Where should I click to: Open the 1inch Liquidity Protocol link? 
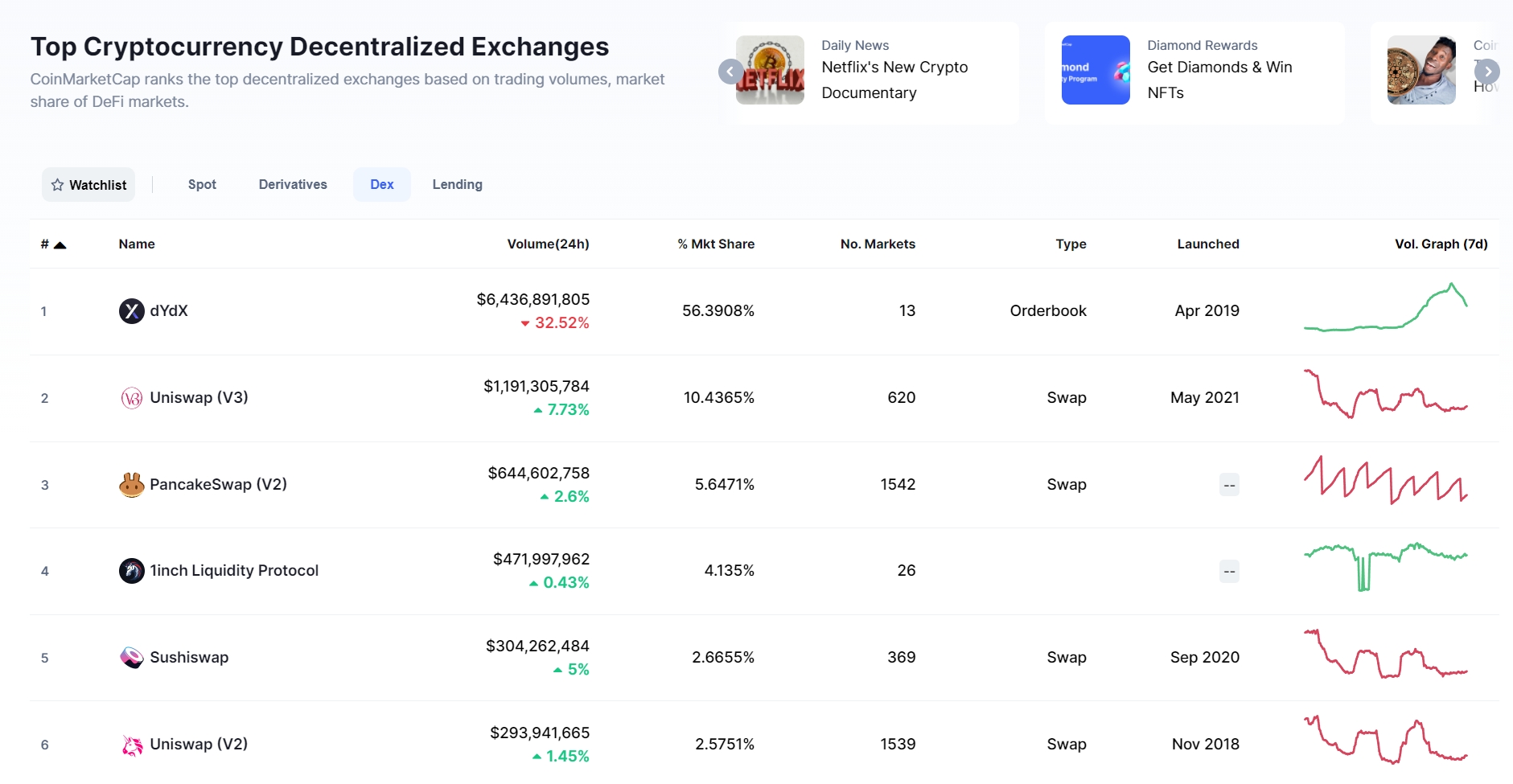coord(234,571)
